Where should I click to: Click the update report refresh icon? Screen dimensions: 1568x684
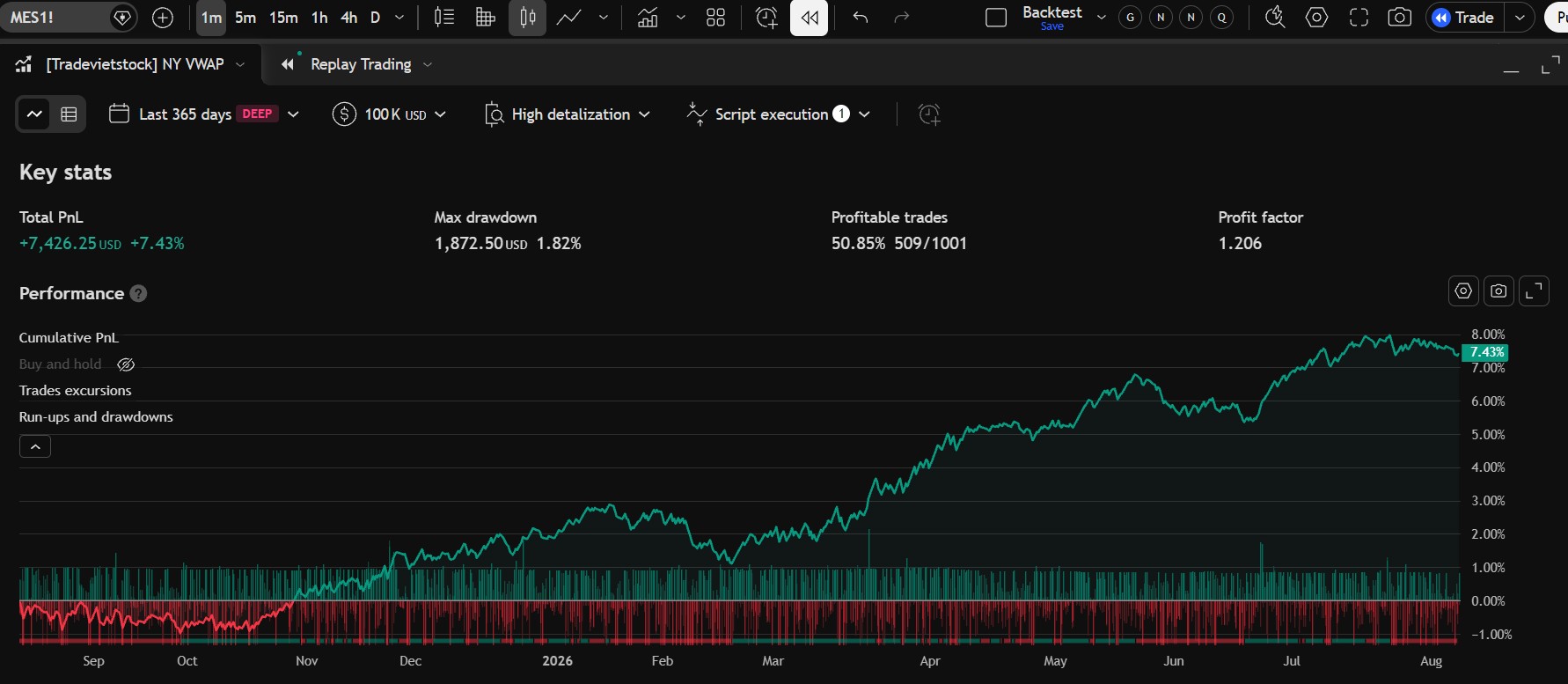(x=929, y=114)
